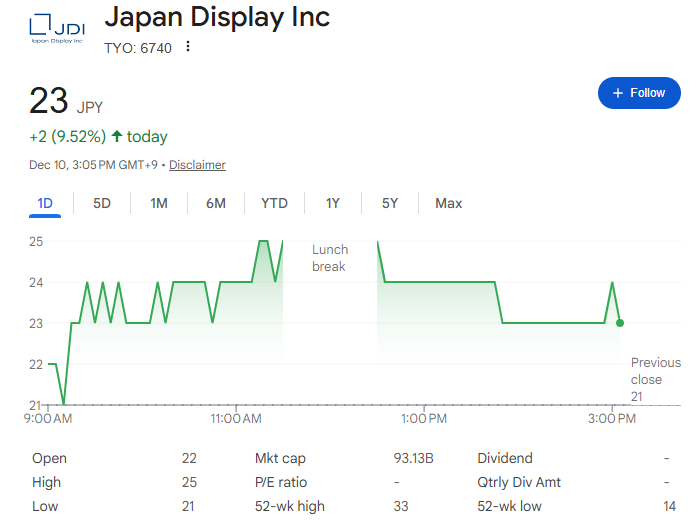695x531 pixels.
Task: Click the 52-wk high stat label
Action: pyautogui.click(x=290, y=506)
